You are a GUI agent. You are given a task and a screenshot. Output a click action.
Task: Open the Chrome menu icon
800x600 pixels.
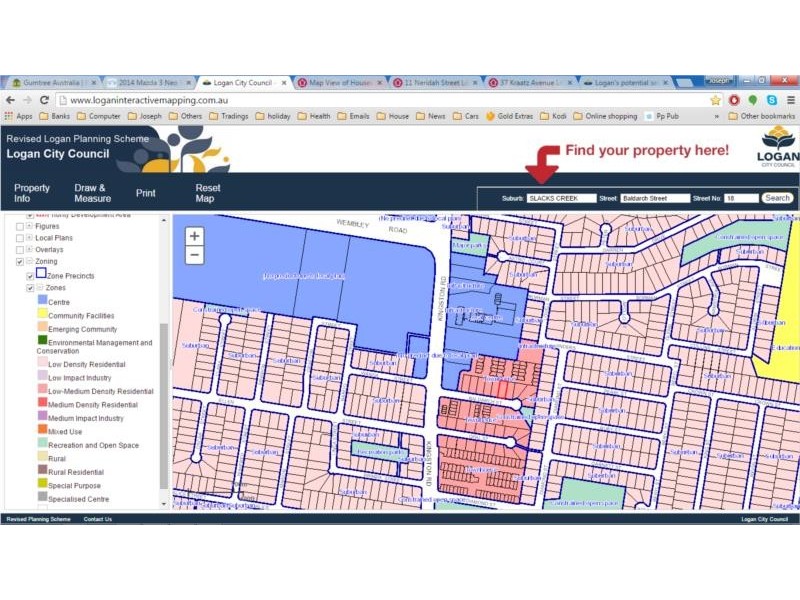790,100
